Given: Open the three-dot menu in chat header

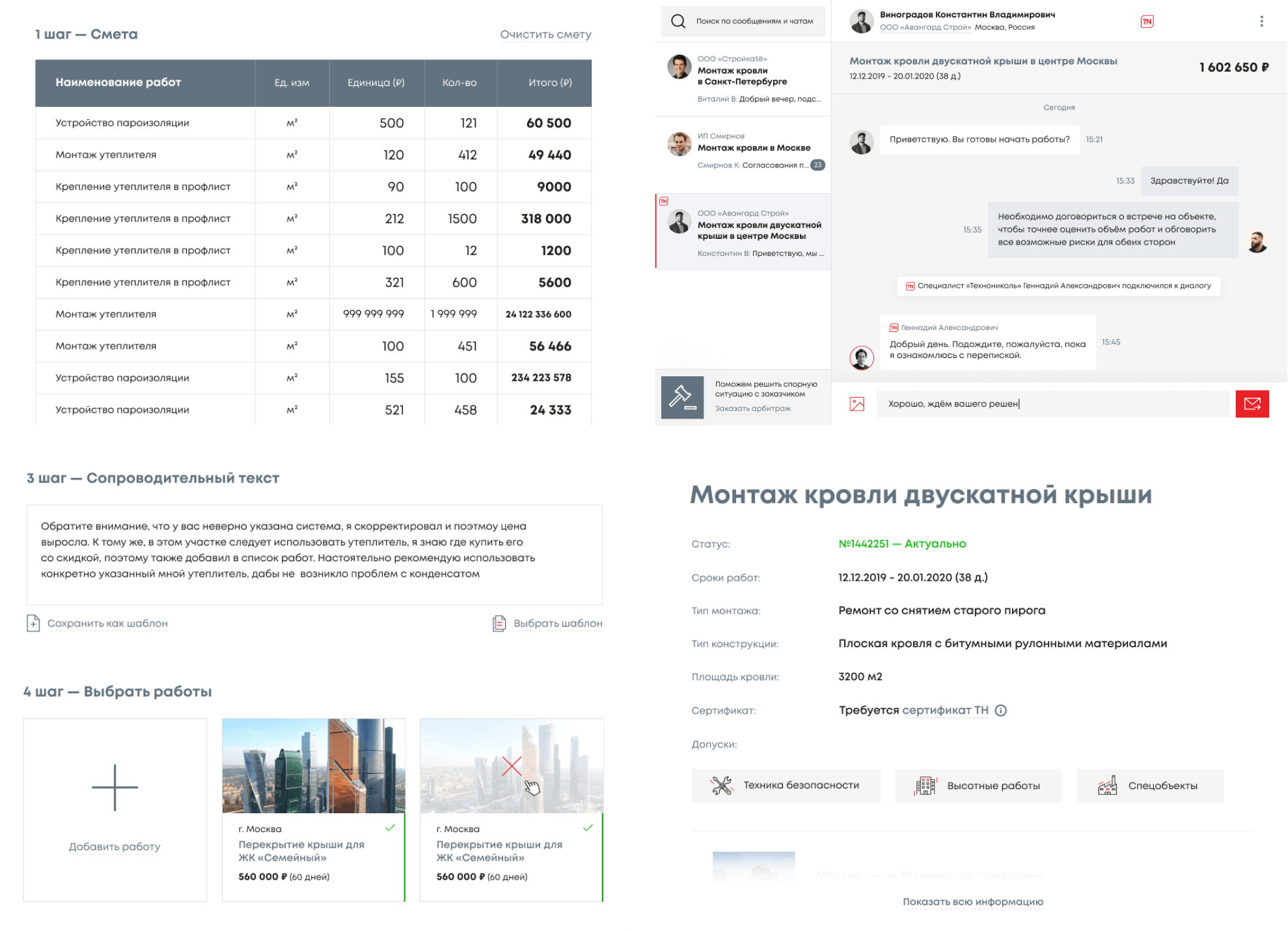Looking at the screenshot, I should (1261, 21).
